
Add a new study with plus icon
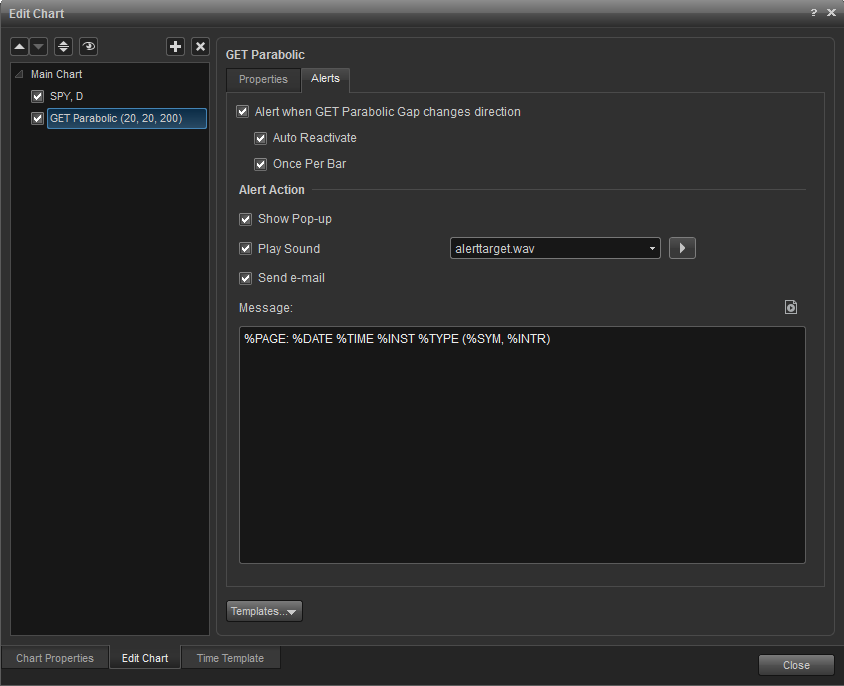pos(175,47)
